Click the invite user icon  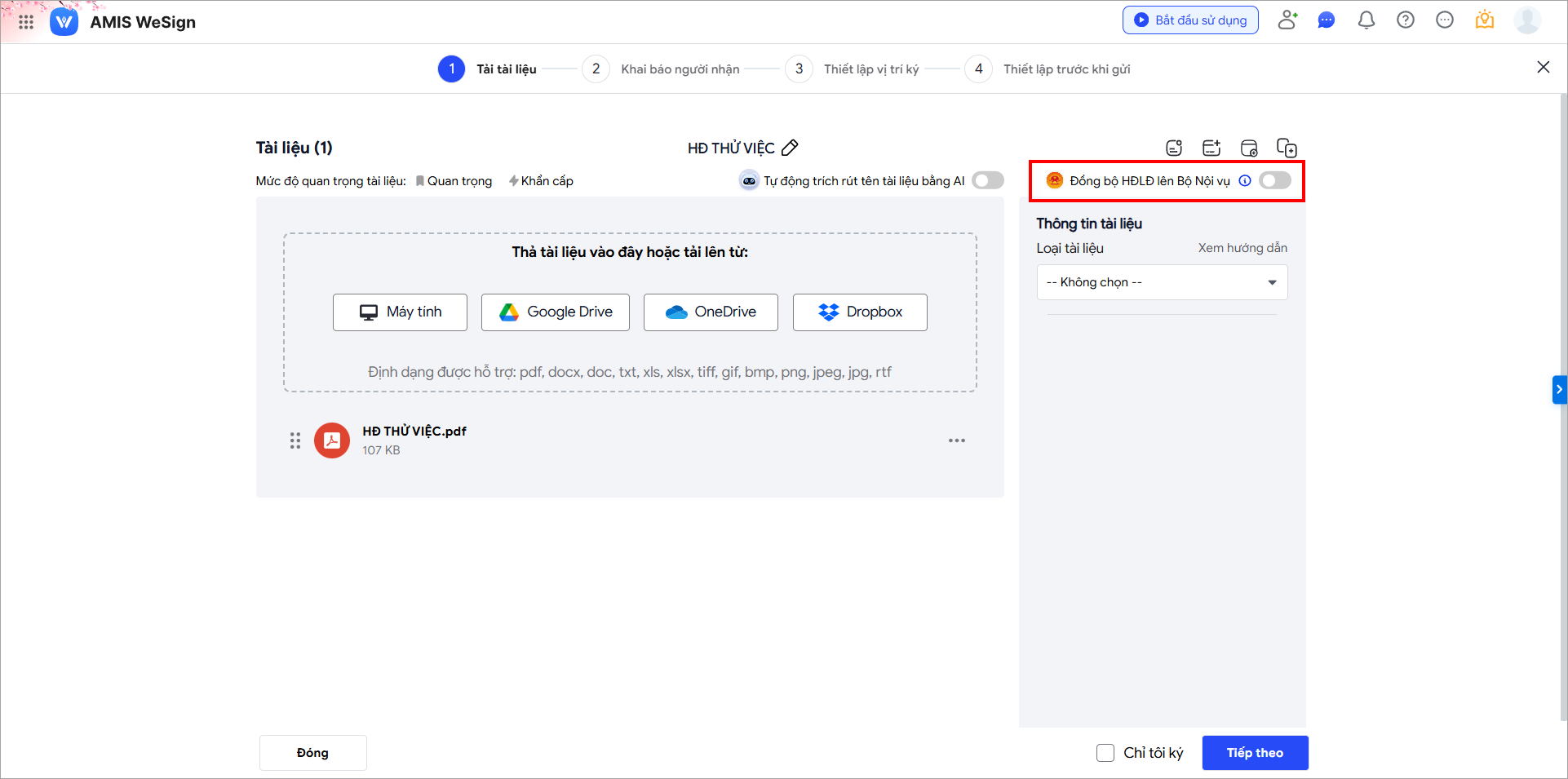(1287, 20)
